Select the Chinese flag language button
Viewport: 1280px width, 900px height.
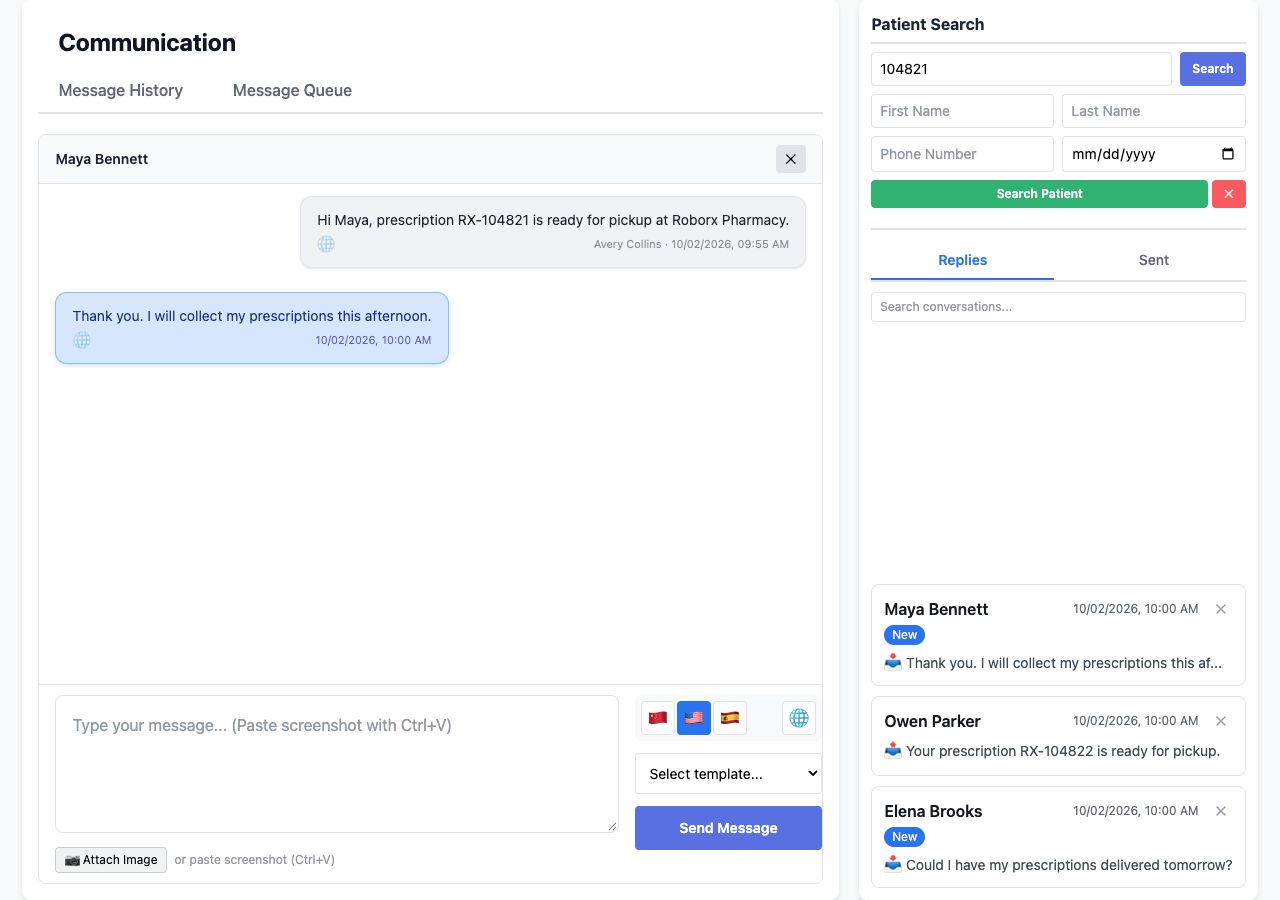pyautogui.click(x=658, y=718)
